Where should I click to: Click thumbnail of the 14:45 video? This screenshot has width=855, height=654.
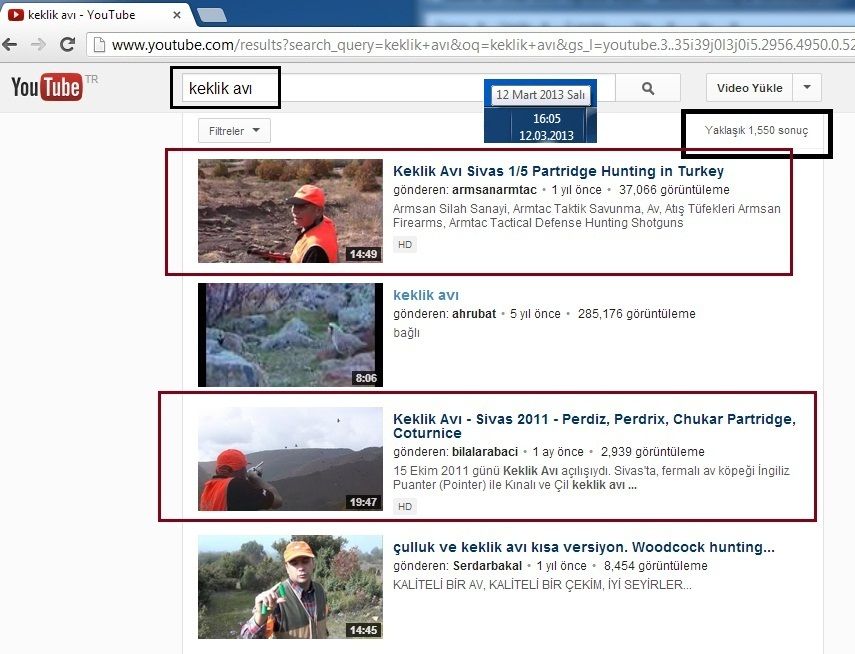290,587
